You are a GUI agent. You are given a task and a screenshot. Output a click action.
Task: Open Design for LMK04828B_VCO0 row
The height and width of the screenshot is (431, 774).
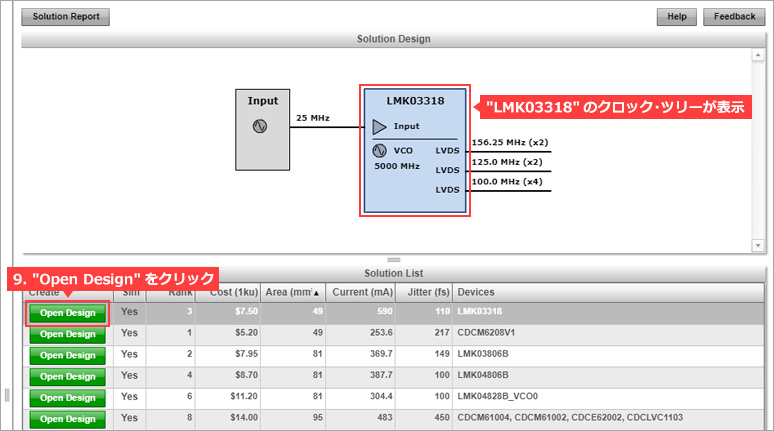tap(68, 398)
